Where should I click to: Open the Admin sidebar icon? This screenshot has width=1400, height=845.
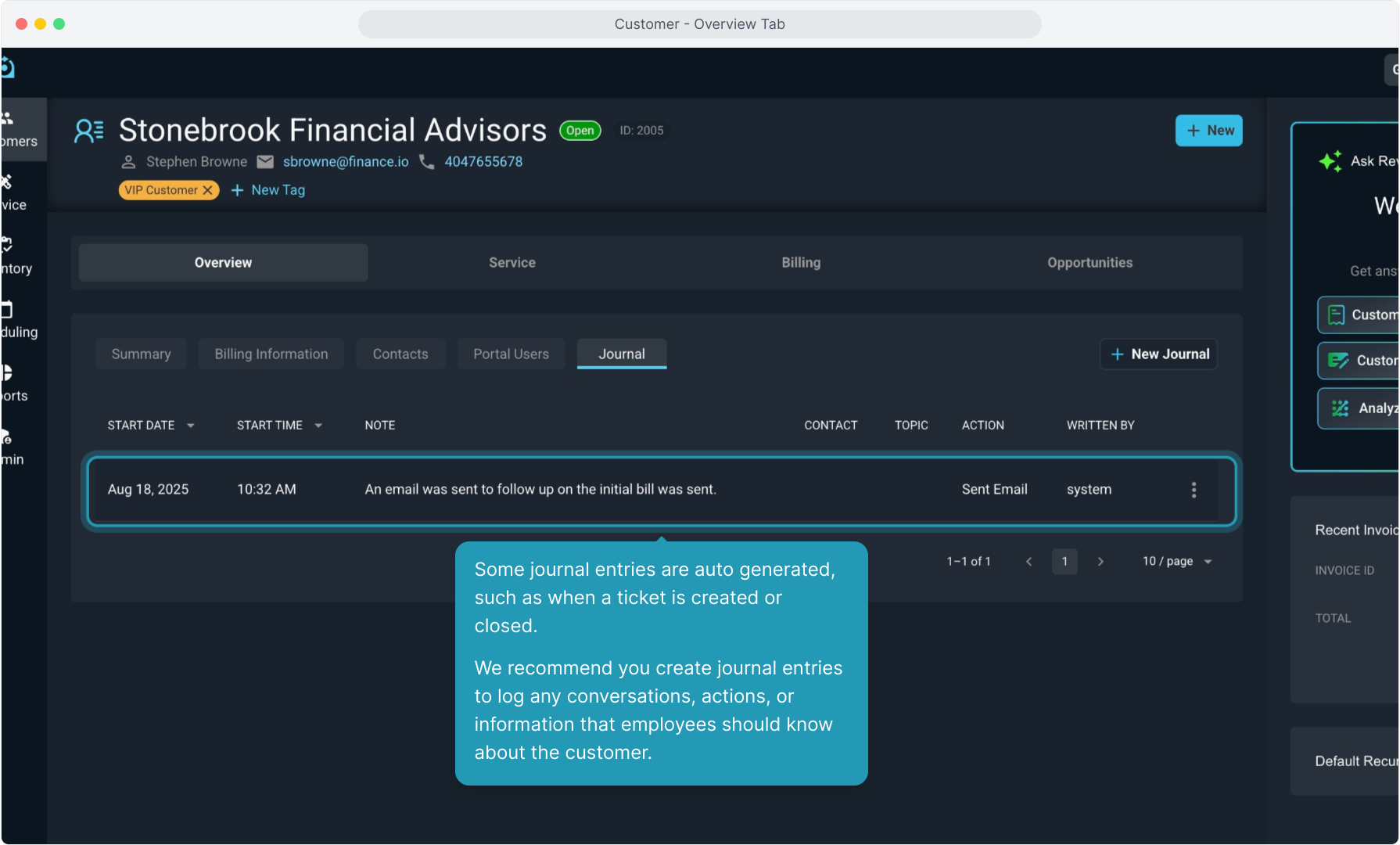(6, 437)
